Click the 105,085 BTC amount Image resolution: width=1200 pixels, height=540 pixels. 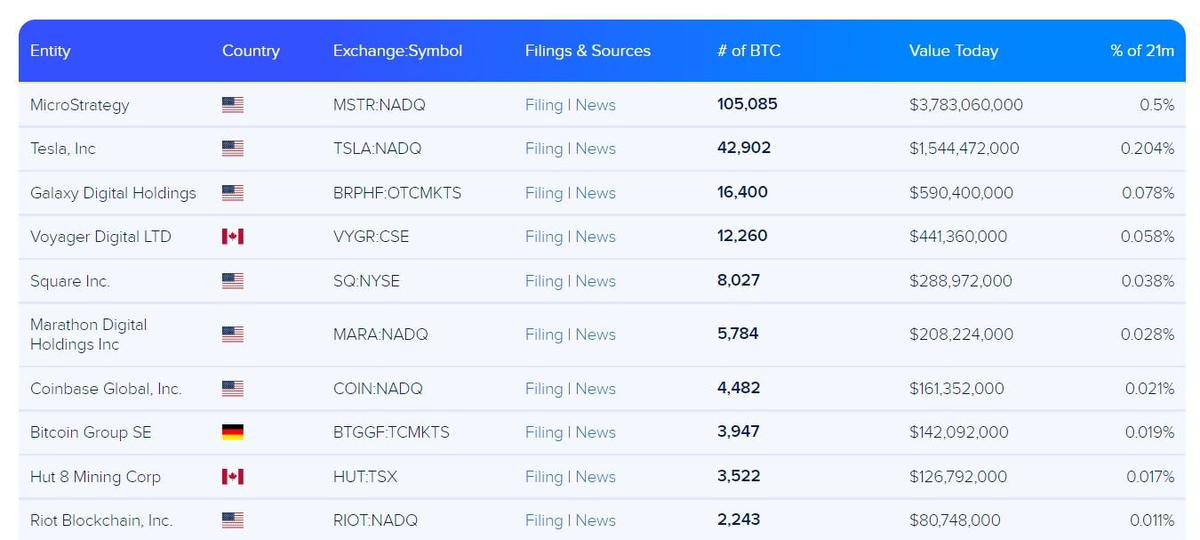point(747,104)
